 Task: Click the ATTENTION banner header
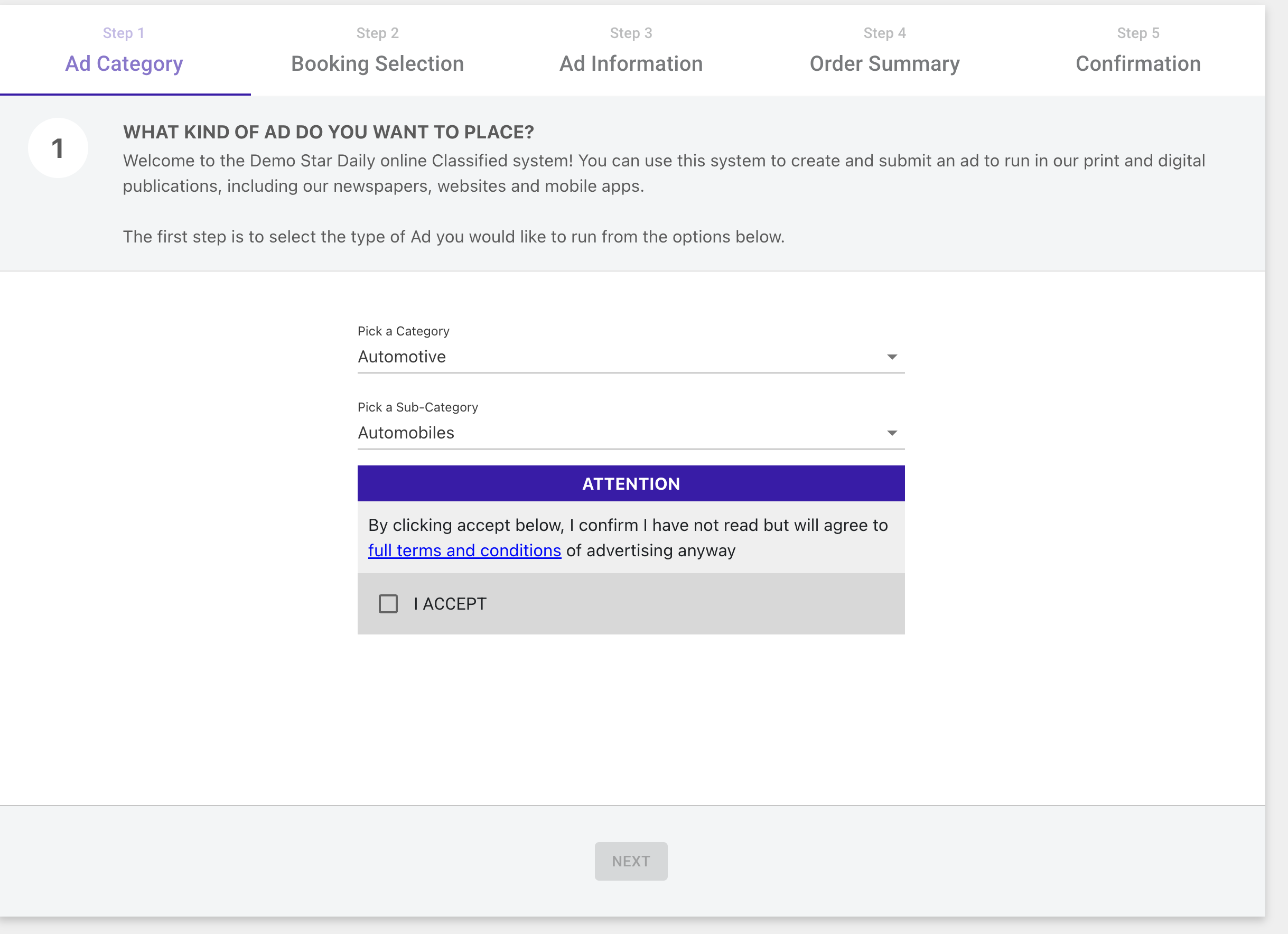tap(631, 484)
